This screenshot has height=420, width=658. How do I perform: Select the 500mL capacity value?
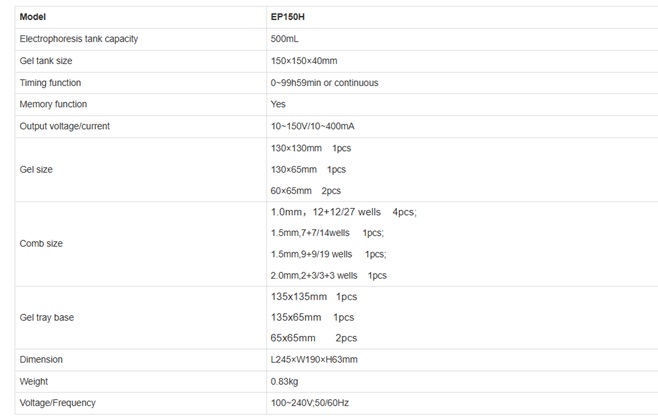[285, 39]
